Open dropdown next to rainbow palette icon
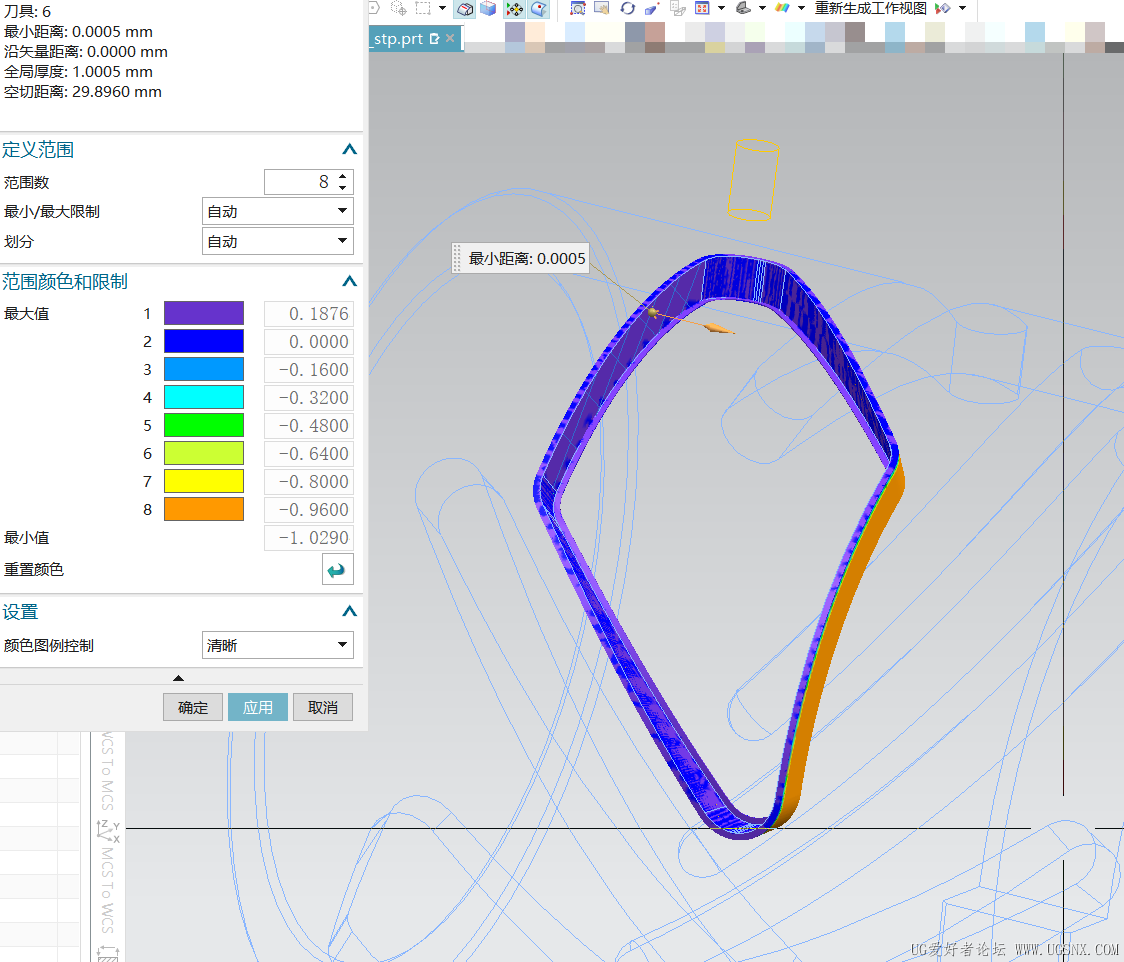This screenshot has height=962, width=1124. click(801, 9)
